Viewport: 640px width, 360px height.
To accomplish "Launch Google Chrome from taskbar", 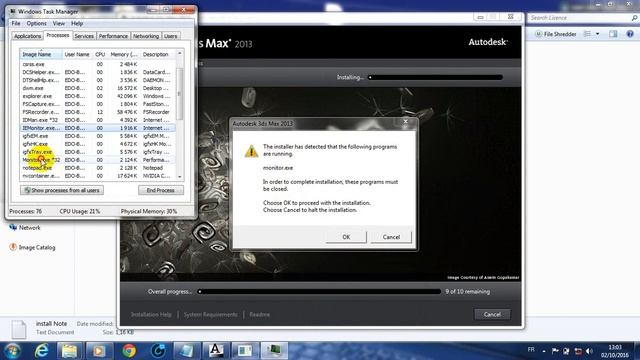I will pyautogui.click(x=129, y=351).
